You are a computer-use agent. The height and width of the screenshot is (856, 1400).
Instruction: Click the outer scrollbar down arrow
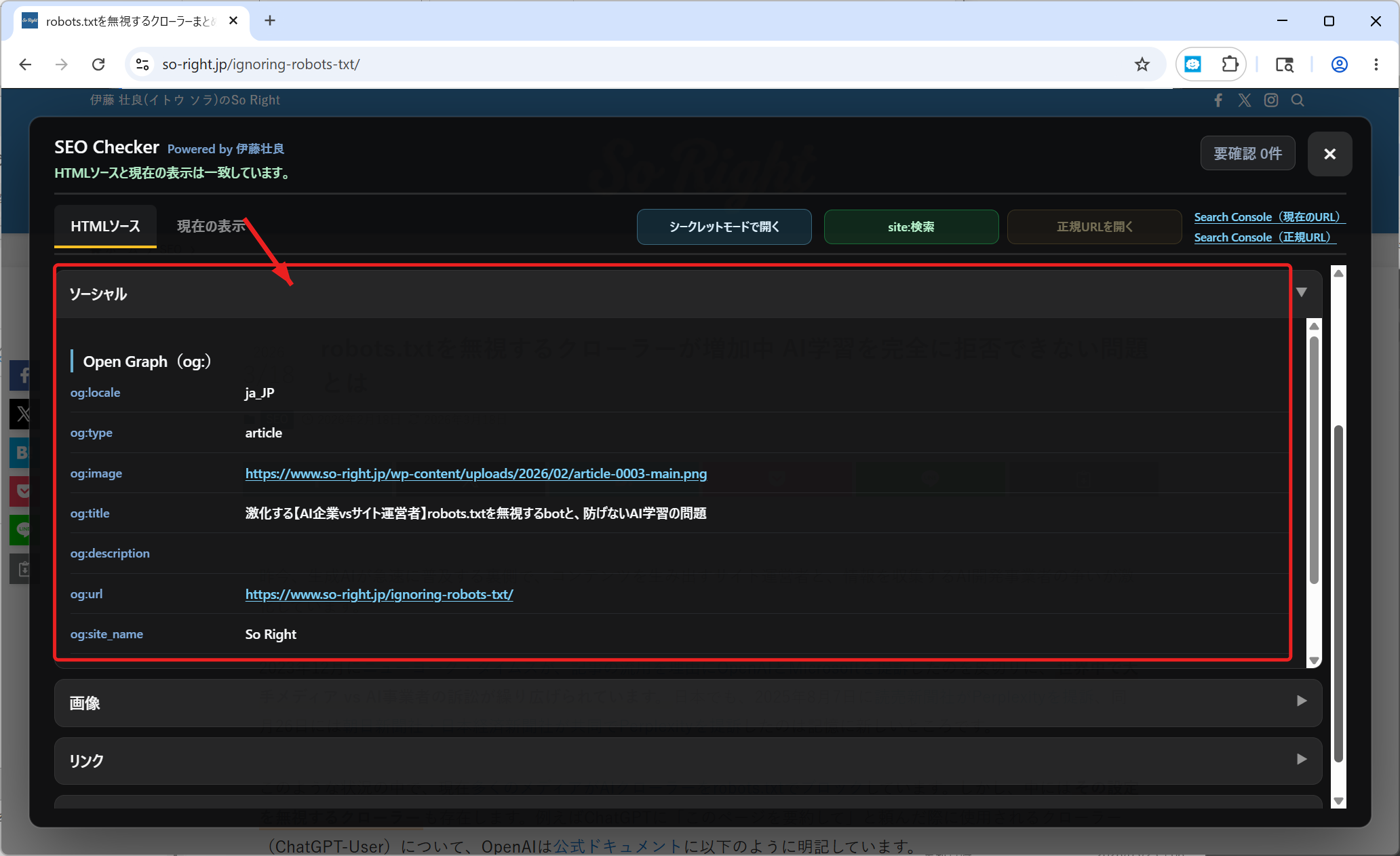(x=1338, y=801)
